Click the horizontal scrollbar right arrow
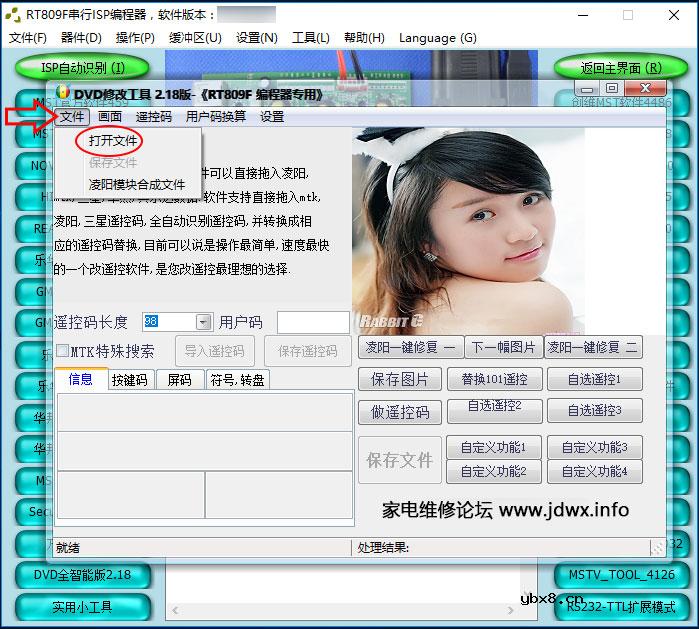The height and width of the screenshot is (629, 699). pyautogui.click(x=510, y=610)
